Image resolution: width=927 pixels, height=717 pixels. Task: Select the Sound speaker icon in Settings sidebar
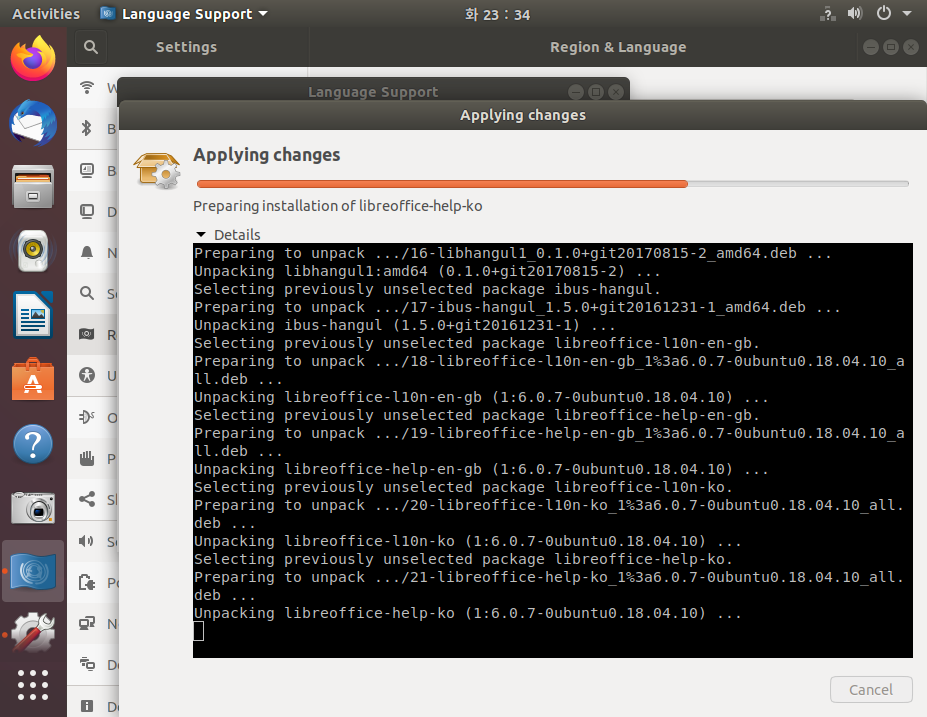[x=87, y=541]
